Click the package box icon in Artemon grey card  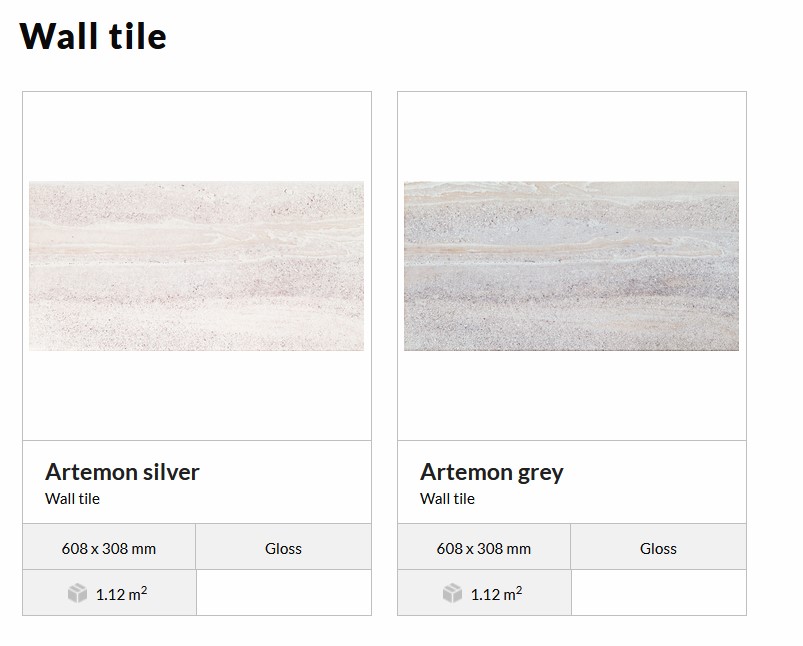(452, 594)
